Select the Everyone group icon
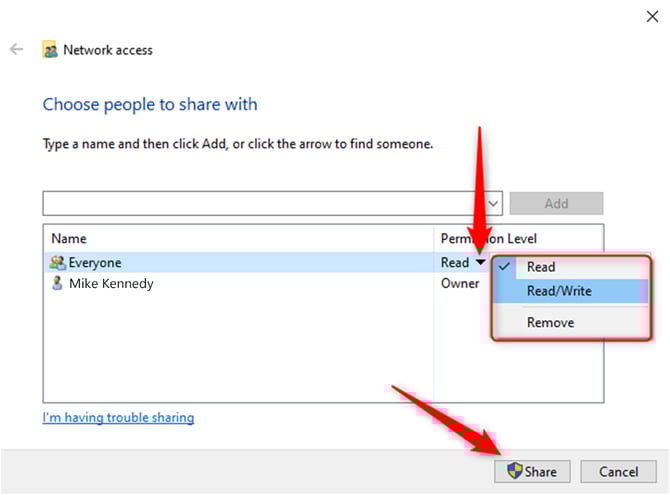This screenshot has height=495, width=670. [x=56, y=263]
